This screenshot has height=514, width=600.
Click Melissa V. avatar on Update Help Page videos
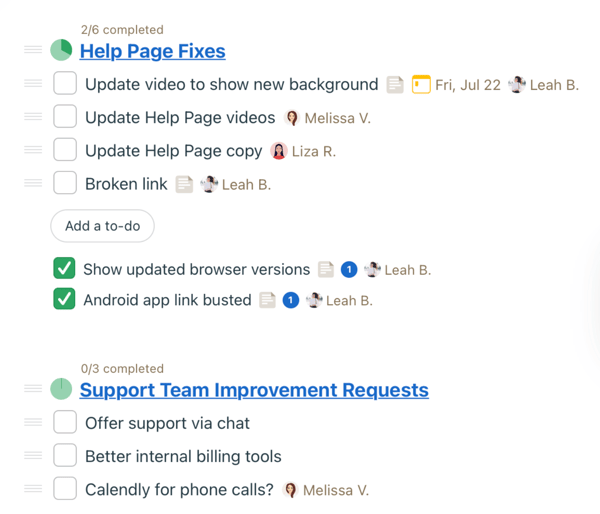pos(292,118)
